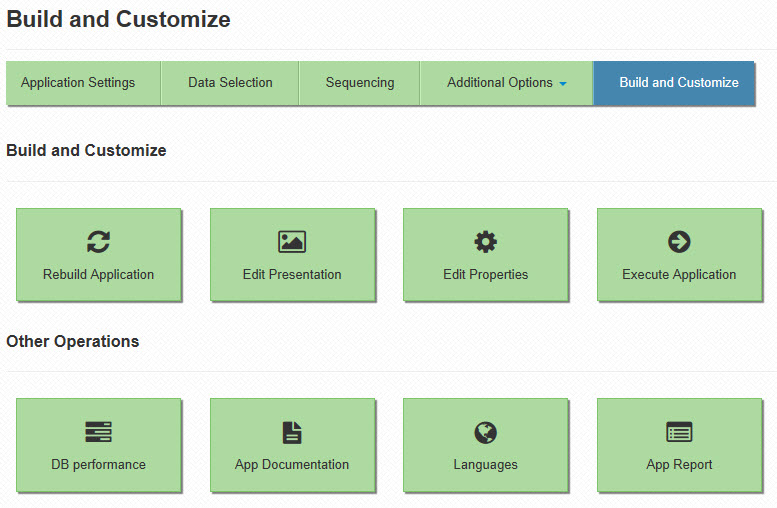Click the Rebuild Application label
This screenshot has height=508, width=777.
coord(99,275)
